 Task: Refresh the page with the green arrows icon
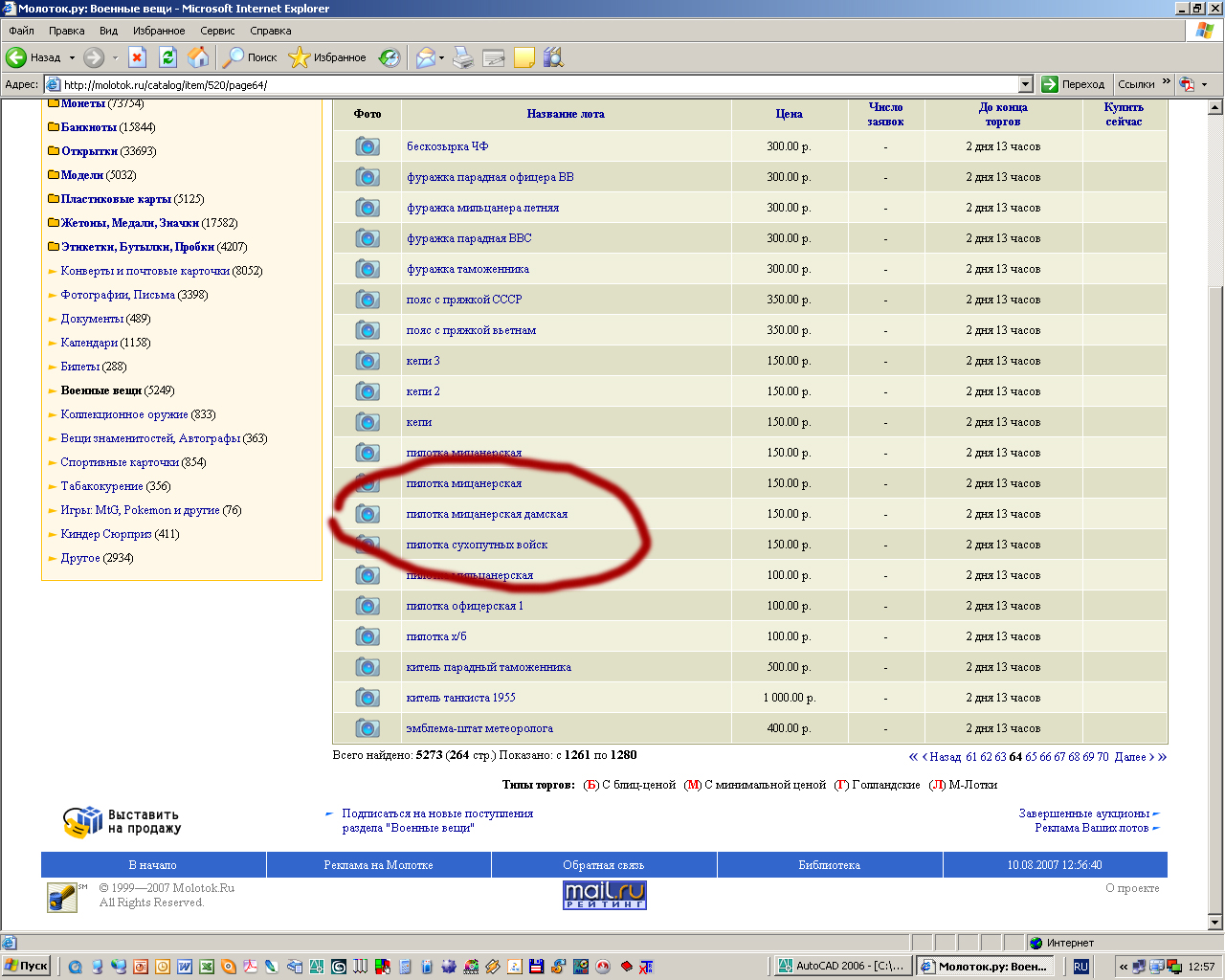(168, 57)
